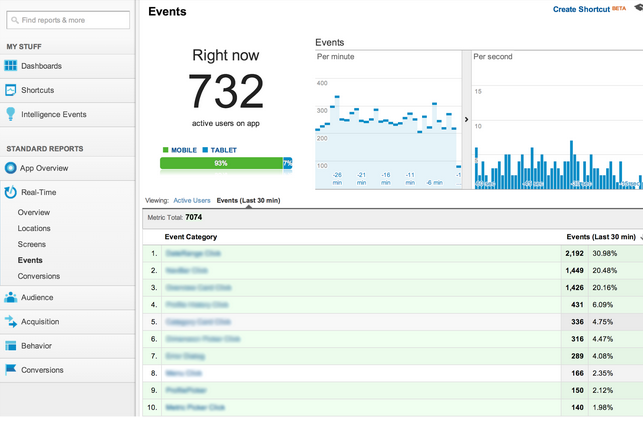643x436 pixels.
Task: Switch to Active Users view
Action: [x=192, y=200]
